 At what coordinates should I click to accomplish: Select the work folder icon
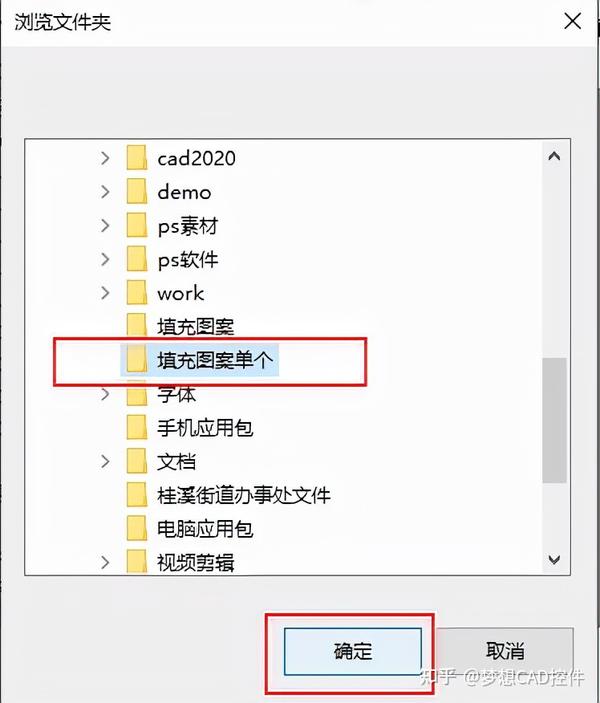pos(136,293)
